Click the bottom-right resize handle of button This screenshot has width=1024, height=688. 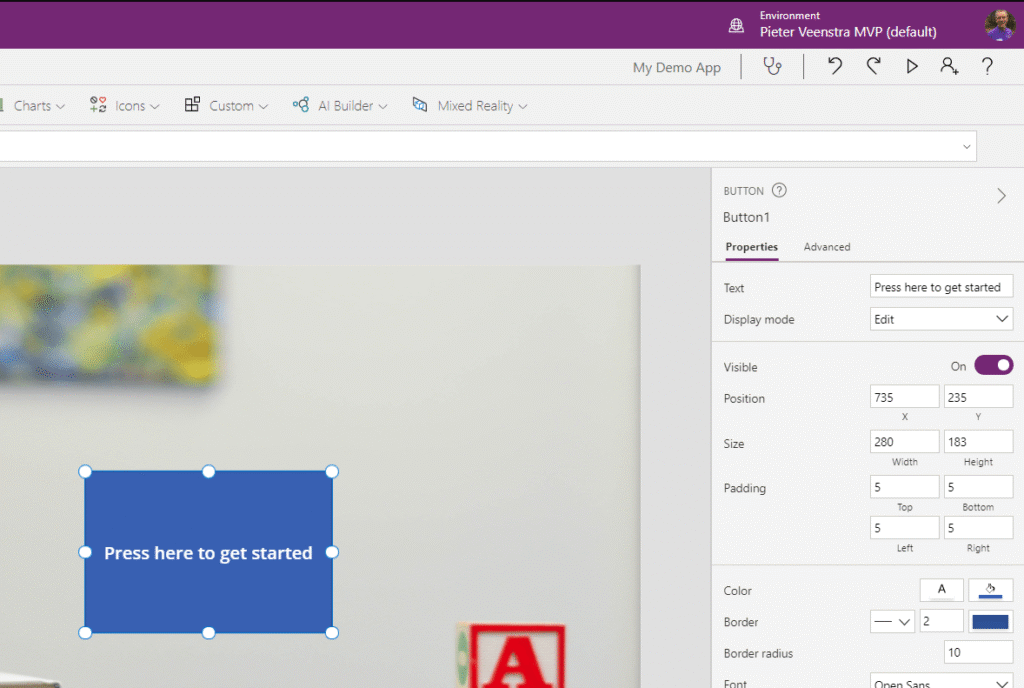(x=332, y=633)
